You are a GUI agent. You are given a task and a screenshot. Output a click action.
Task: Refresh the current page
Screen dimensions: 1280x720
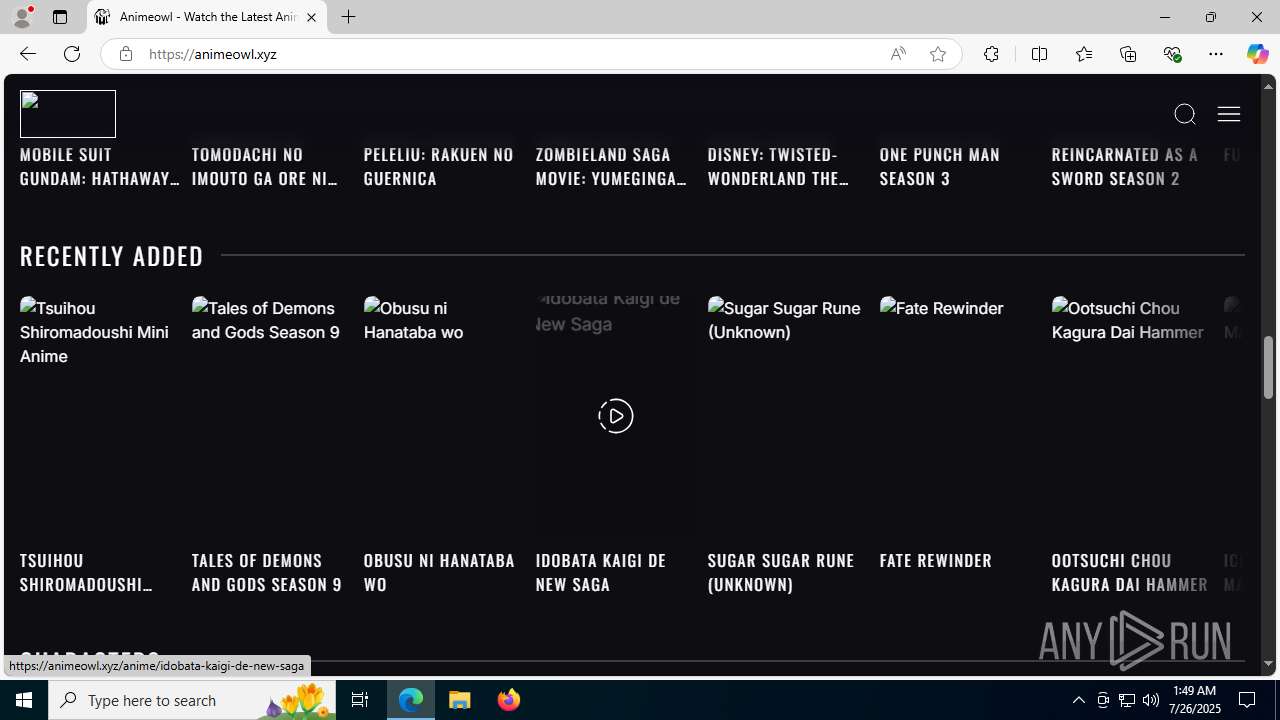pyautogui.click(x=72, y=54)
